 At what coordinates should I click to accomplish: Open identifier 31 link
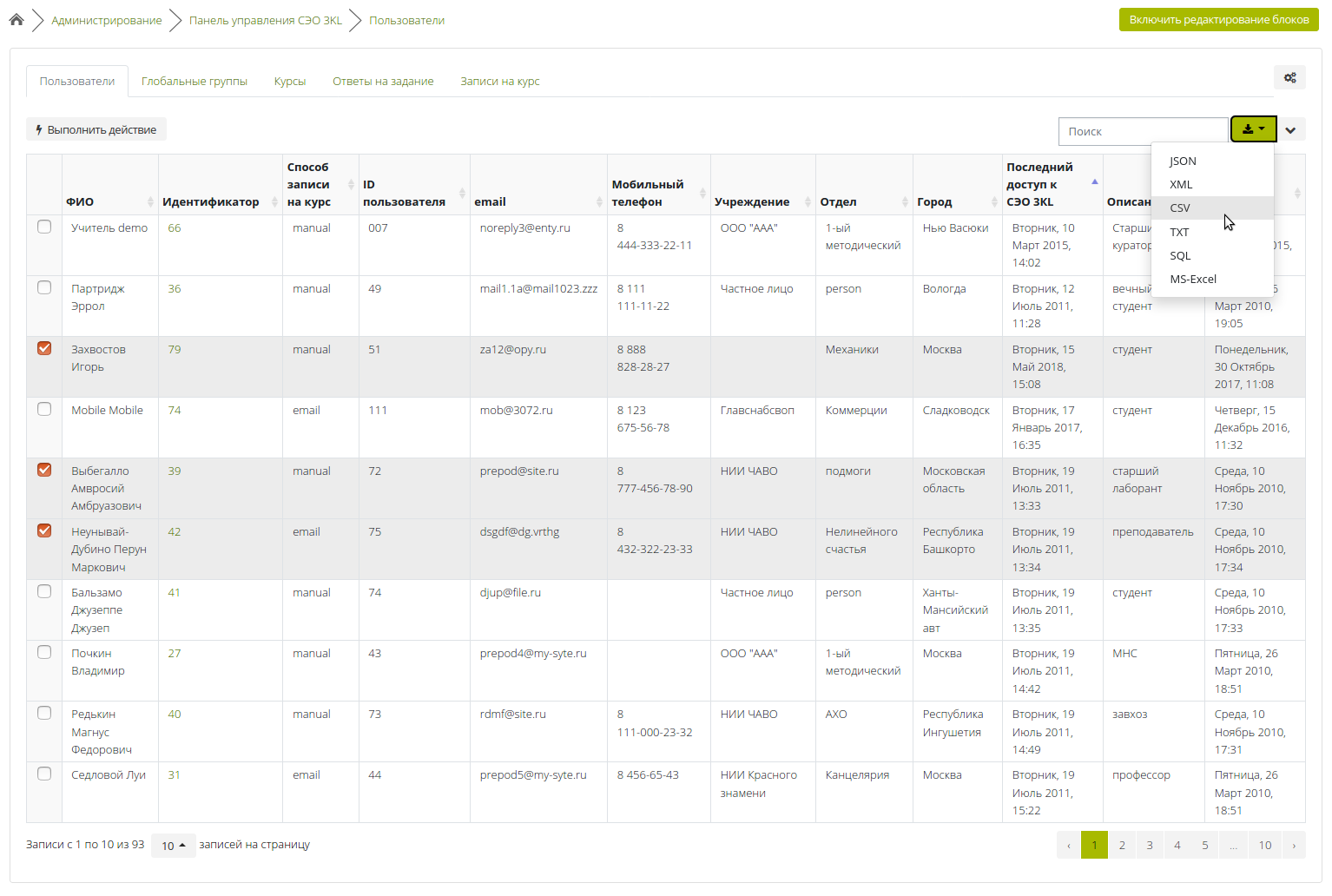tap(175, 774)
